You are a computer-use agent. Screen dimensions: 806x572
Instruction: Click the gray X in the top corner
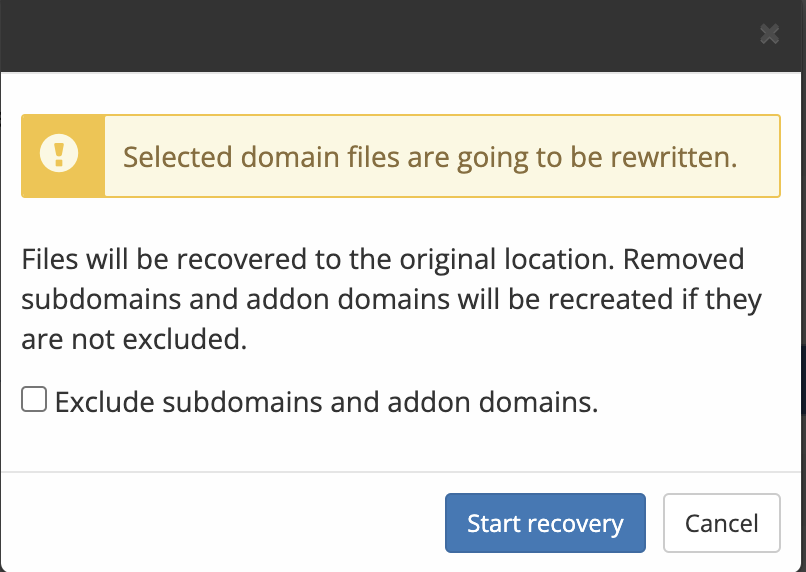[x=770, y=34]
